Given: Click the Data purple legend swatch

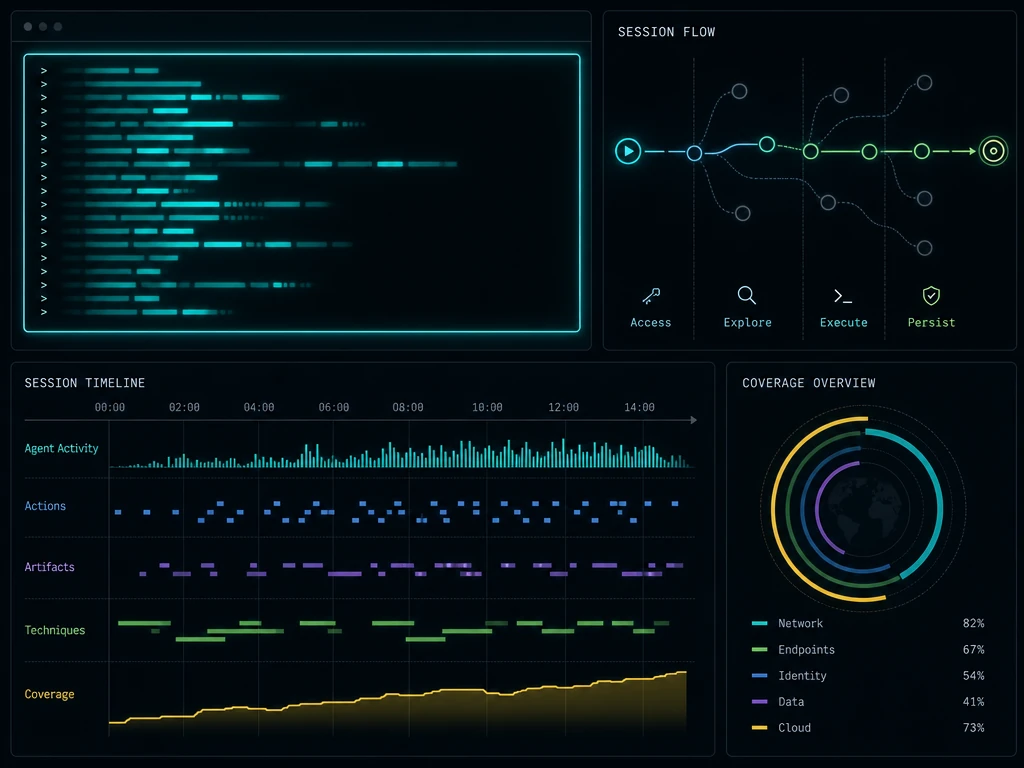Looking at the screenshot, I should 760,702.
